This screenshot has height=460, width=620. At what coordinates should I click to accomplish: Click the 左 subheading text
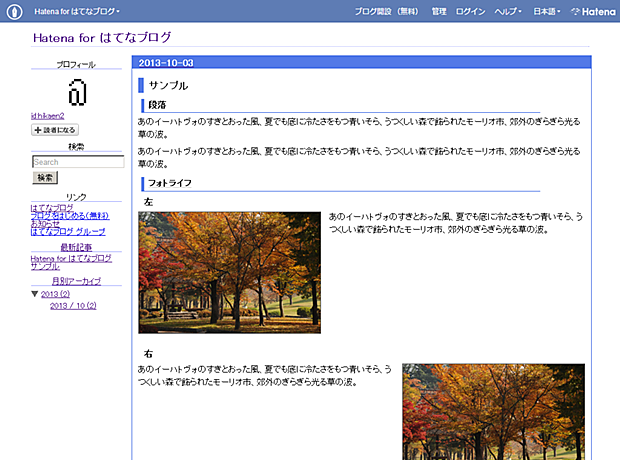tap(148, 202)
